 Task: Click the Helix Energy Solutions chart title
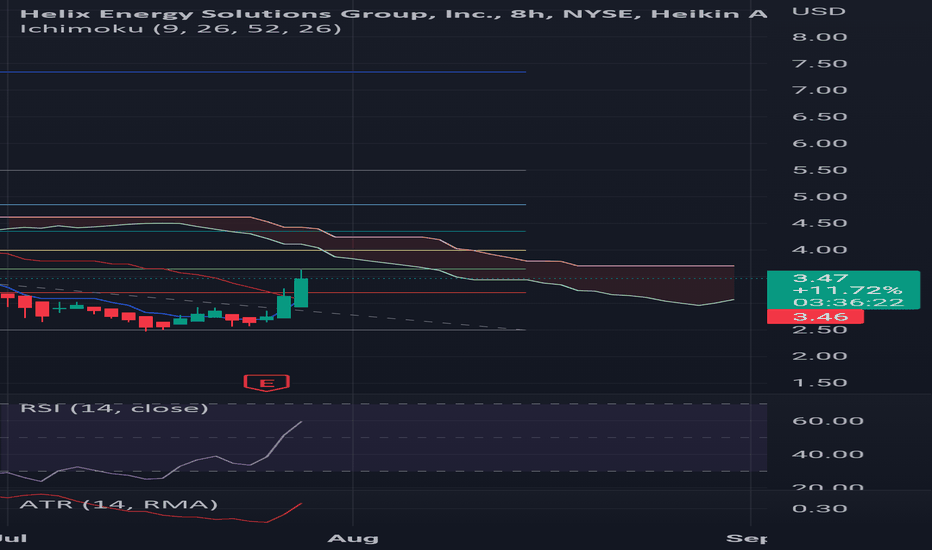(393, 14)
